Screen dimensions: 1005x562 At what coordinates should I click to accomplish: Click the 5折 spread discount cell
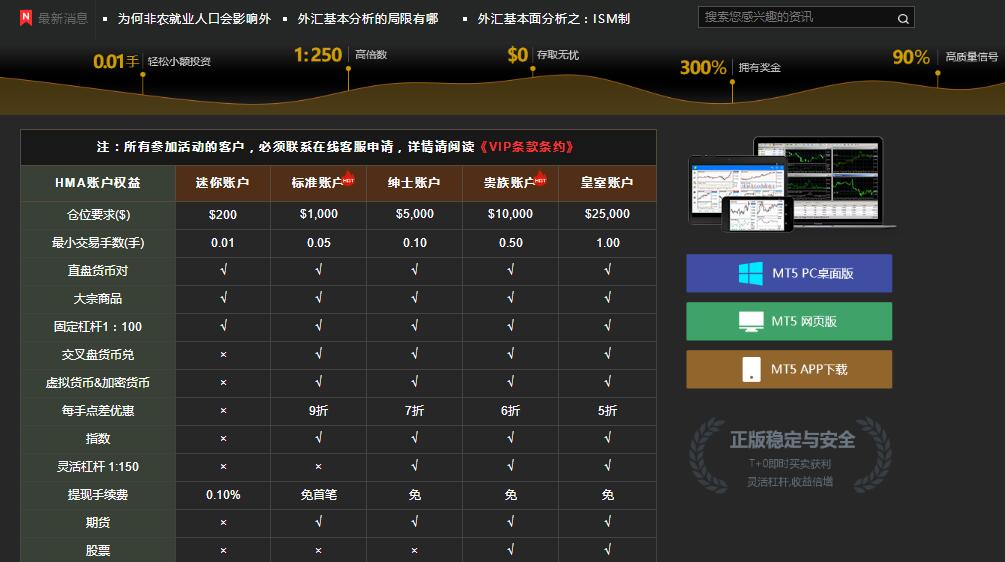[608, 411]
